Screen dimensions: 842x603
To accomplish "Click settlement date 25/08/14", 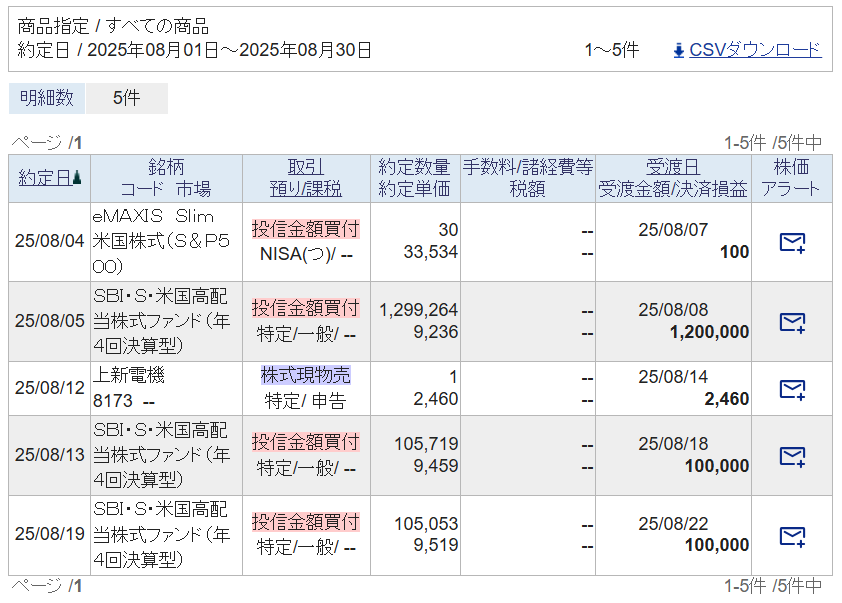I will 673,377.
